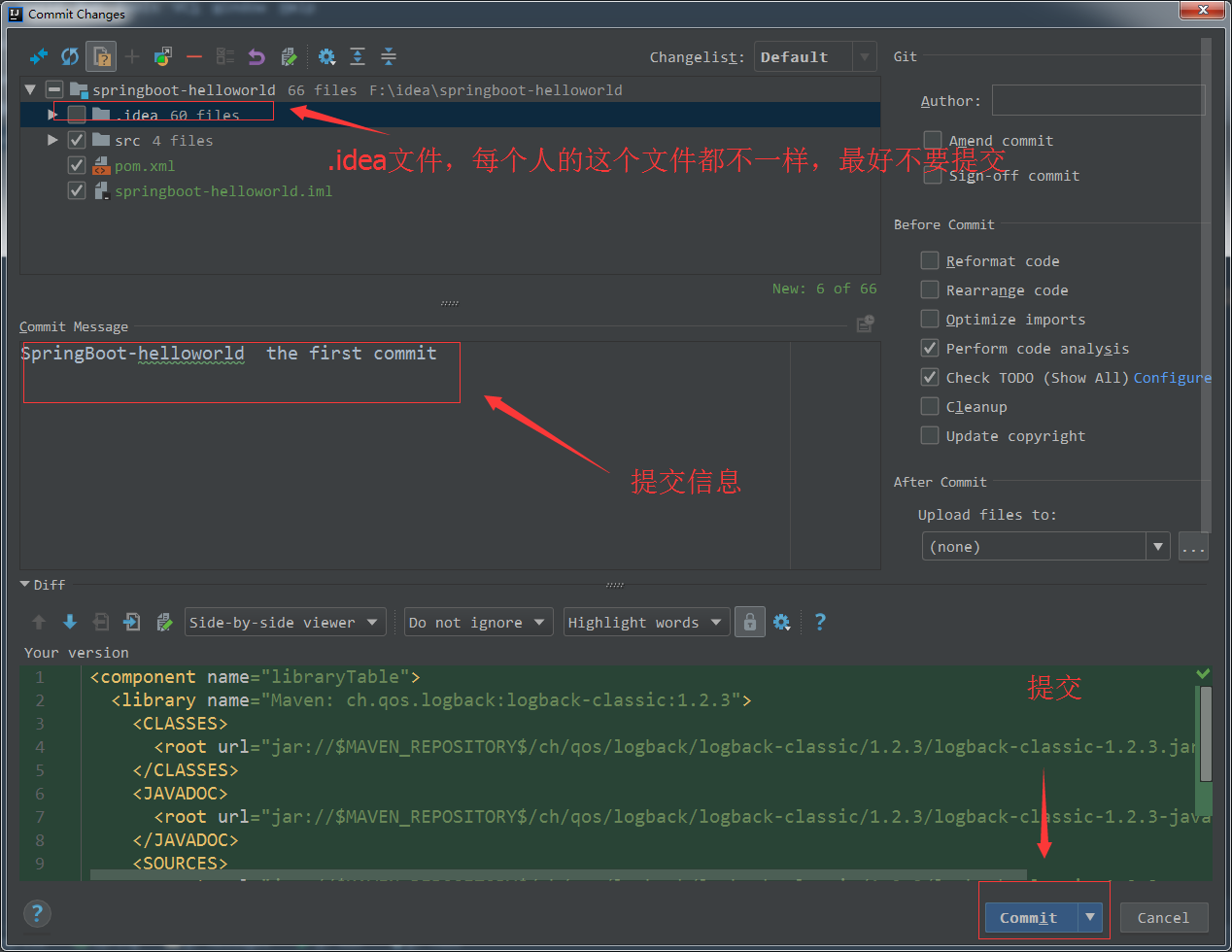Screen dimensions: 1232x952
Task: Click the Collapse All icon
Action: click(389, 56)
